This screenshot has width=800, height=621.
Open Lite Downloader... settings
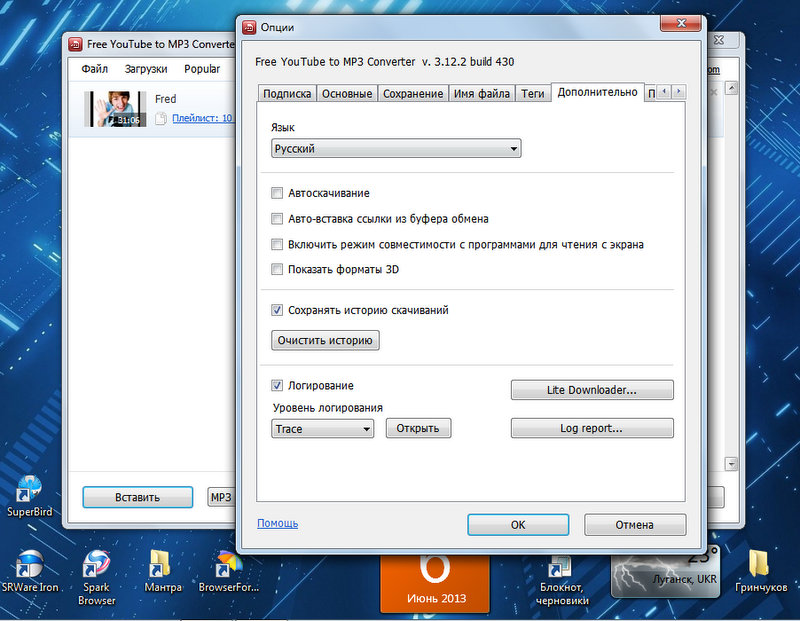[592, 390]
